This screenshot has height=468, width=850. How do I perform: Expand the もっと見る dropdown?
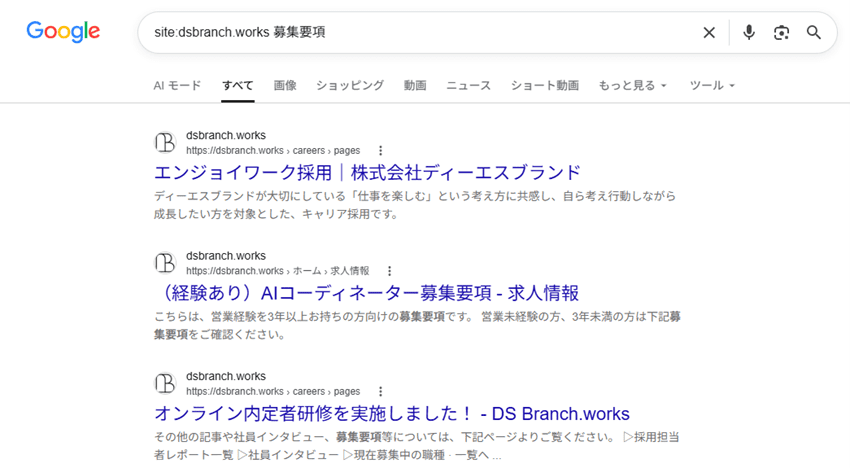click(x=633, y=85)
